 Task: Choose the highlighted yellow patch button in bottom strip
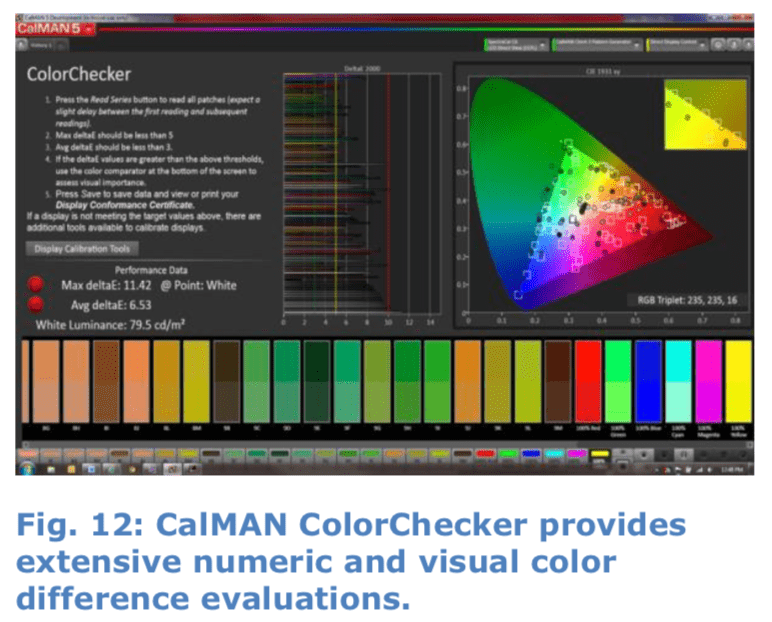pyautogui.click(x=599, y=455)
